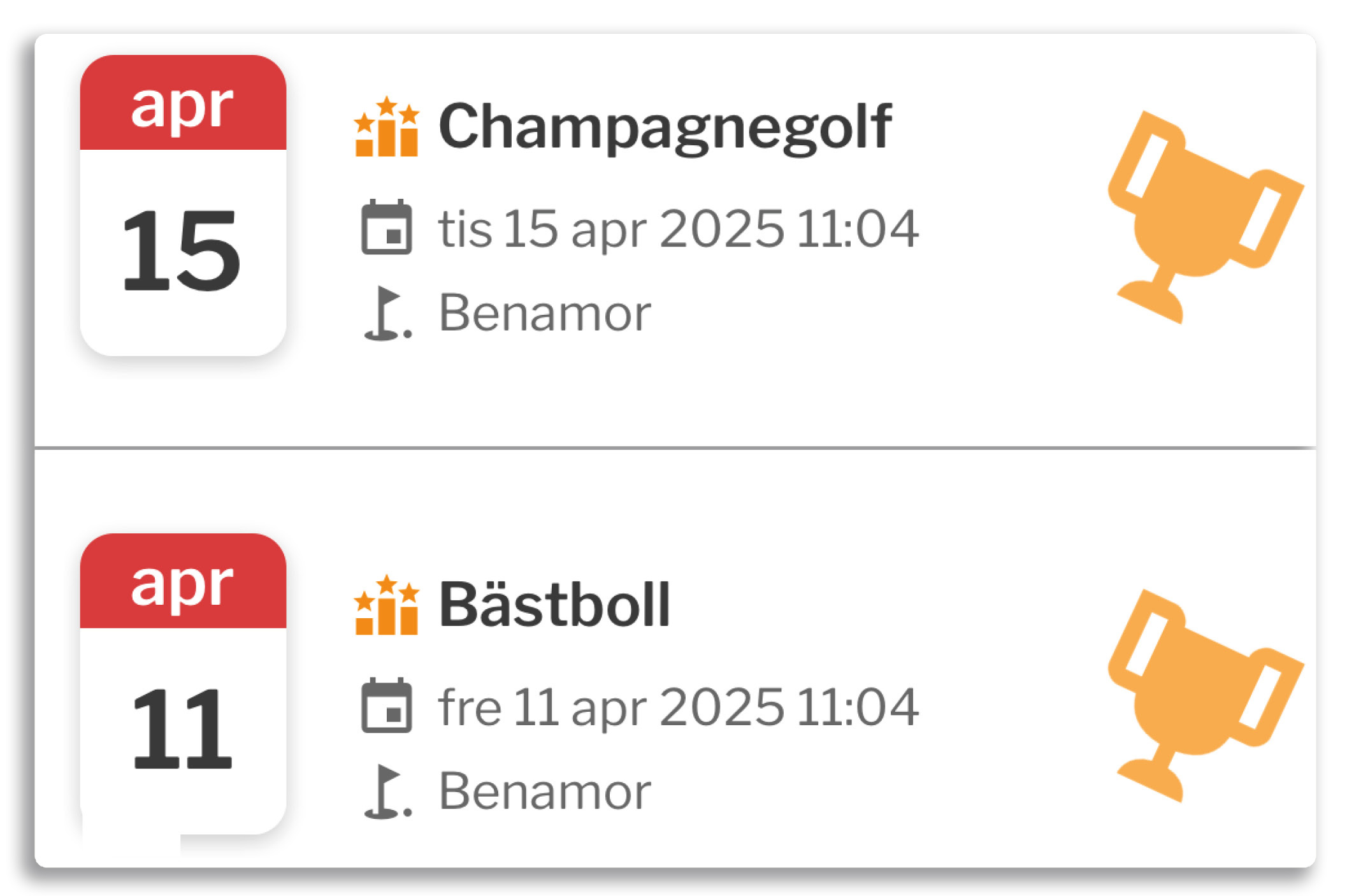1347x896 pixels.
Task: Click the leaderboard stars icon beside Bästboll
Action: click(387, 605)
